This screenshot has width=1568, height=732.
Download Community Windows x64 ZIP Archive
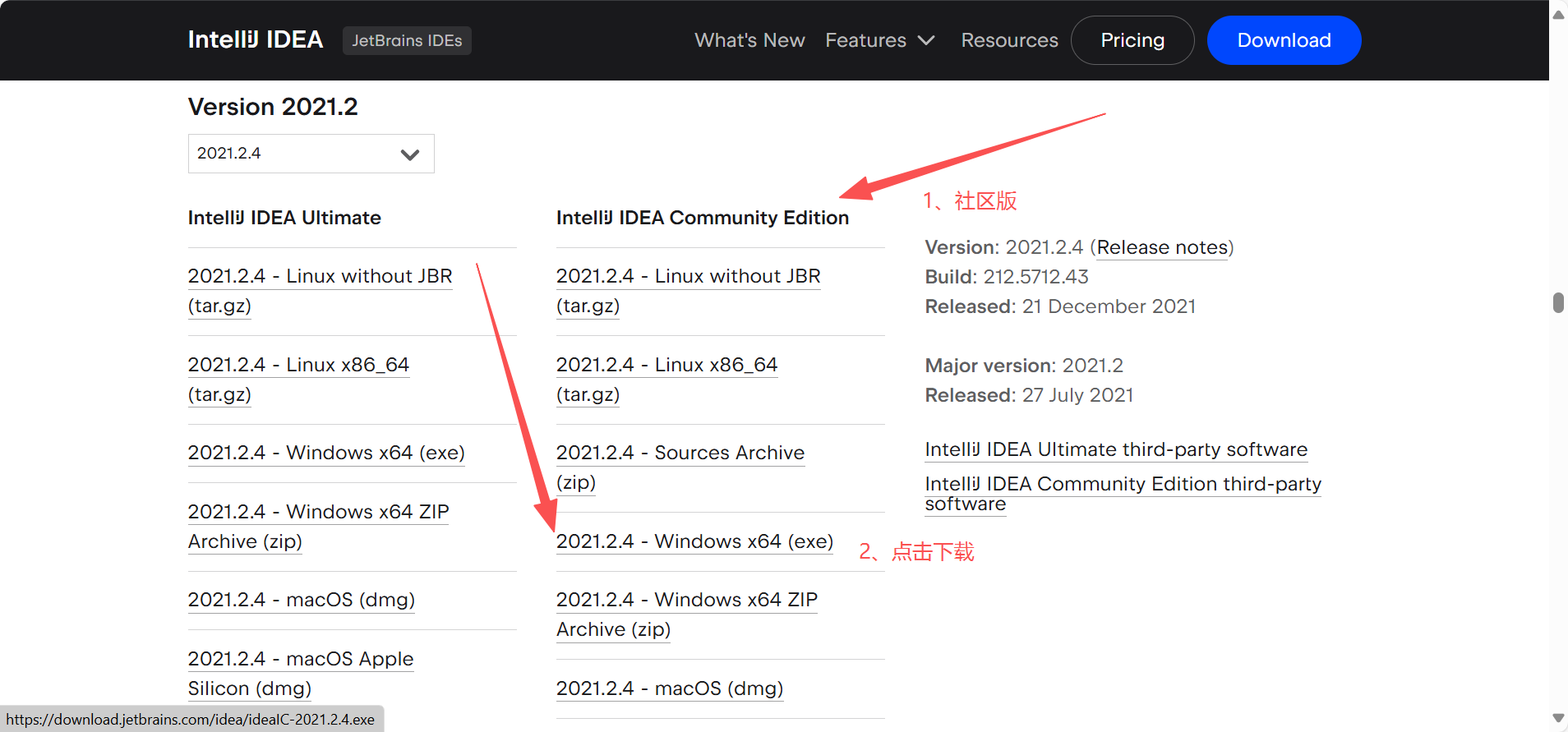pyautogui.click(x=687, y=615)
